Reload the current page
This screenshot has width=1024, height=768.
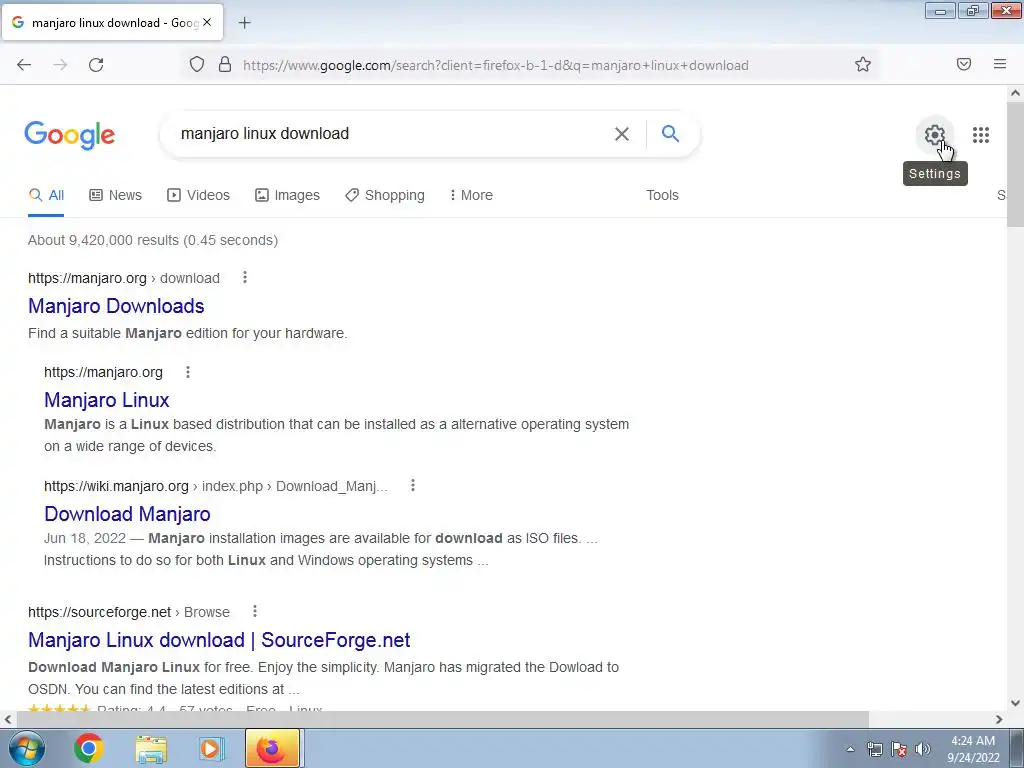96,65
